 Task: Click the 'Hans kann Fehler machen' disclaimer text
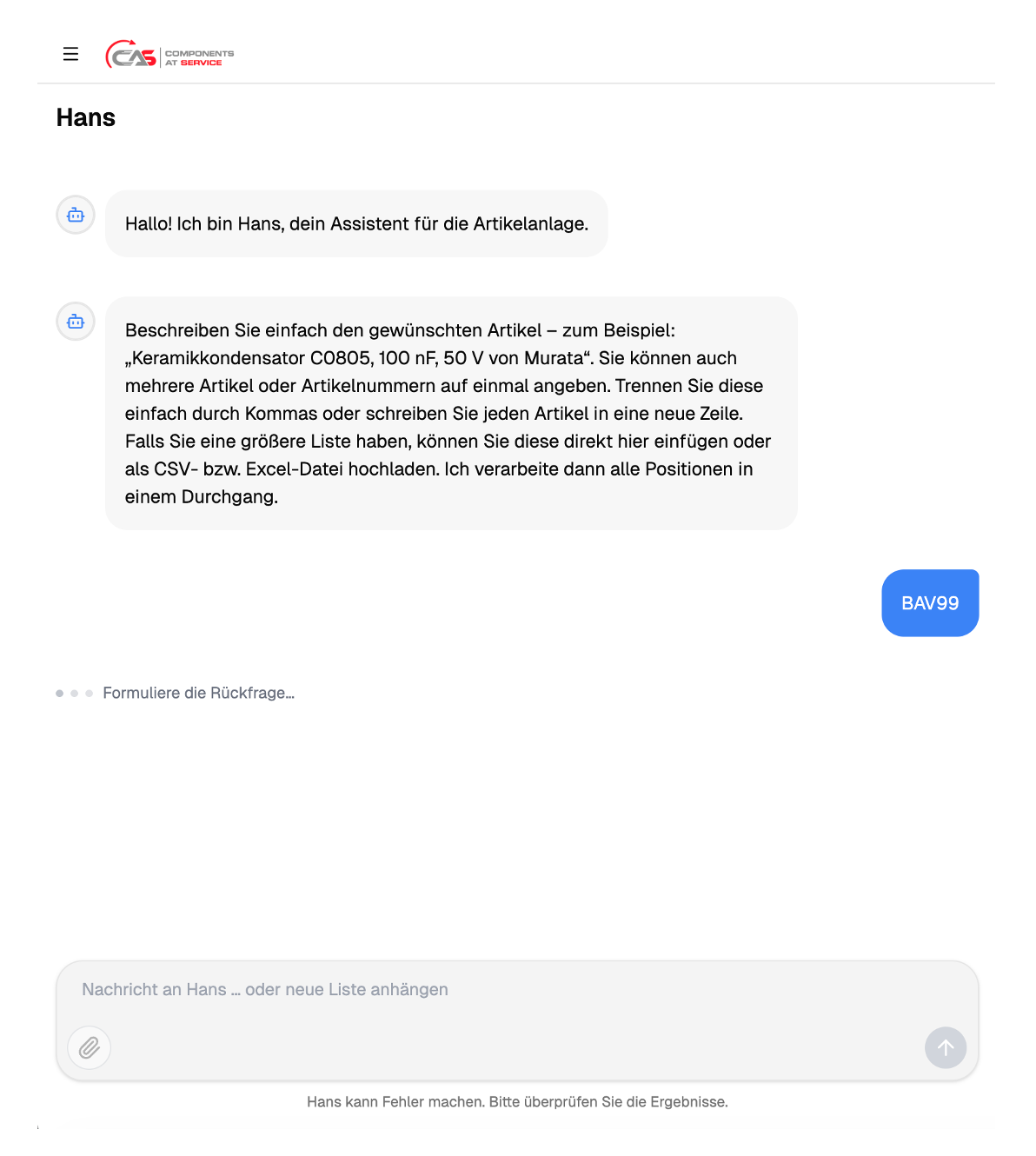517,1102
